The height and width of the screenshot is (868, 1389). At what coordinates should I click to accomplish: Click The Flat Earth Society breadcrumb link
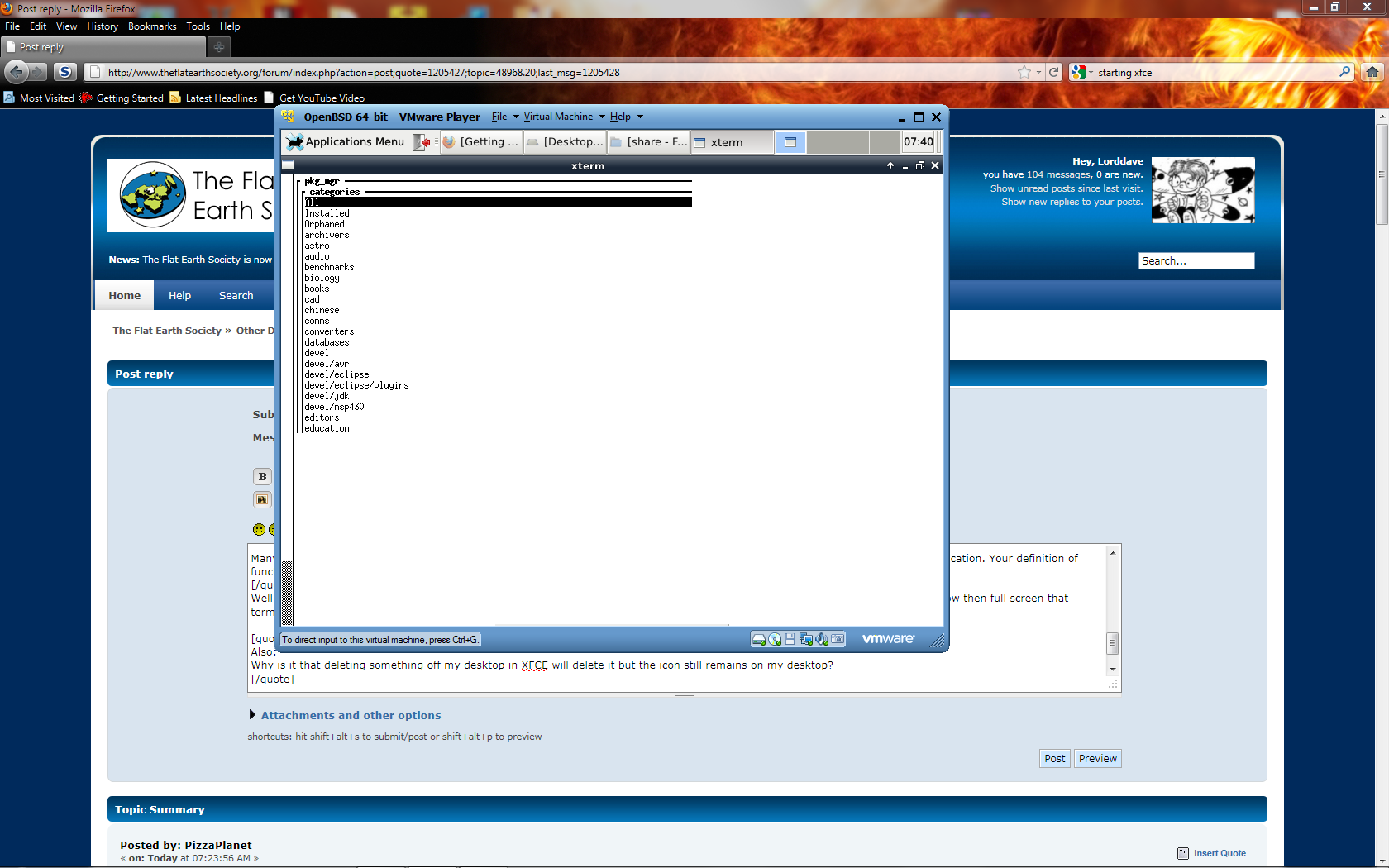(167, 331)
